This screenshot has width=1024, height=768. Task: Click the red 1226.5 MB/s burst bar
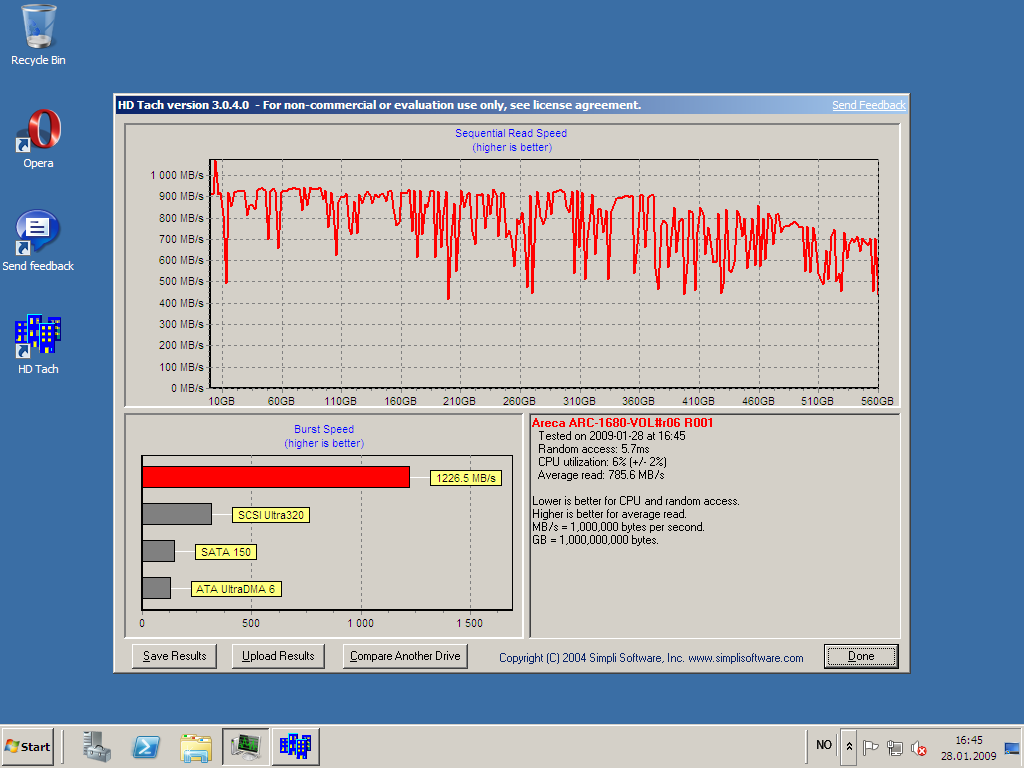pyautogui.click(x=276, y=477)
